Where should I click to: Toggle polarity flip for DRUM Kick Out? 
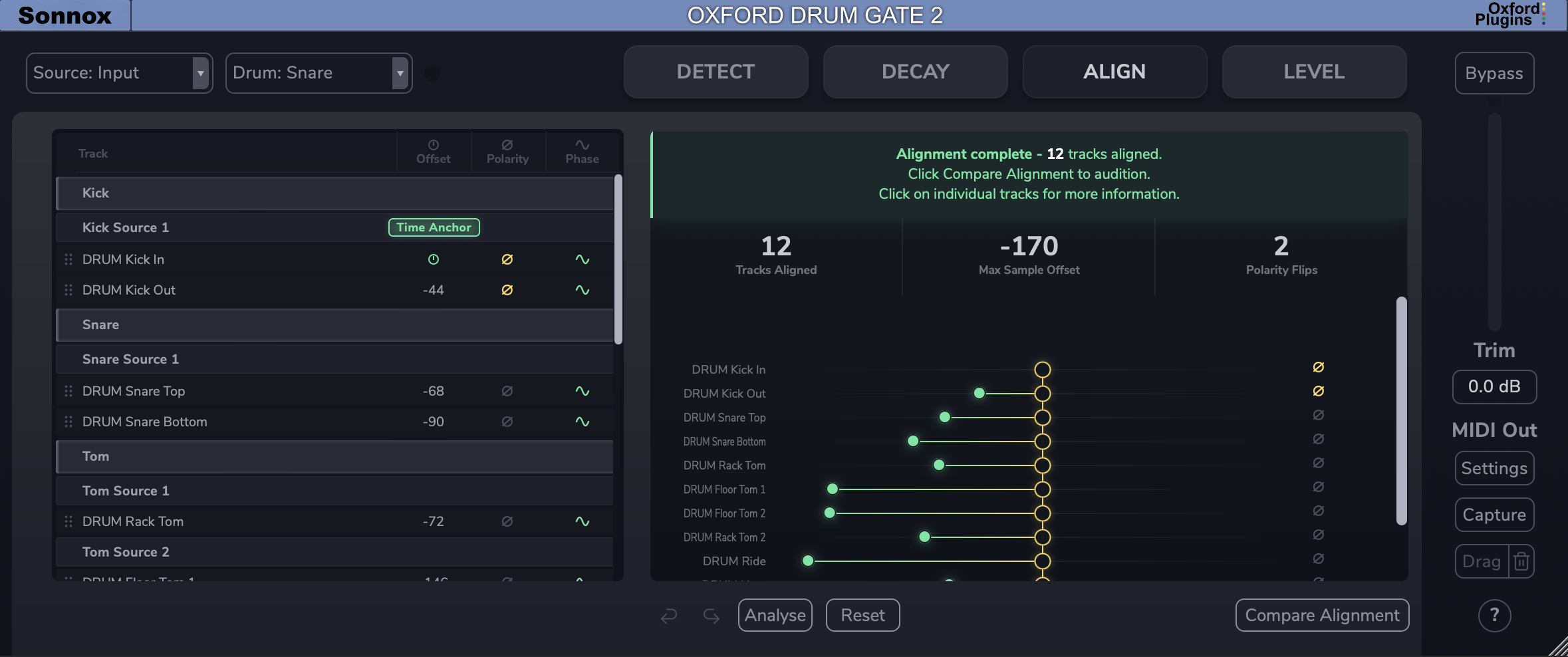point(507,290)
